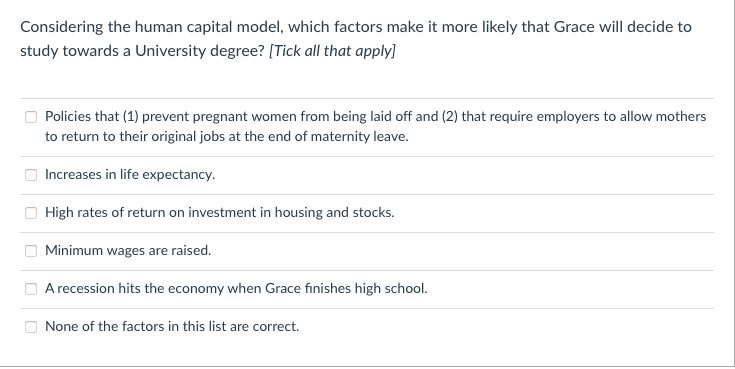The image size is (735, 369).
Task: Select the "Minimum wages are raised" checkbox
Action: coord(31,251)
